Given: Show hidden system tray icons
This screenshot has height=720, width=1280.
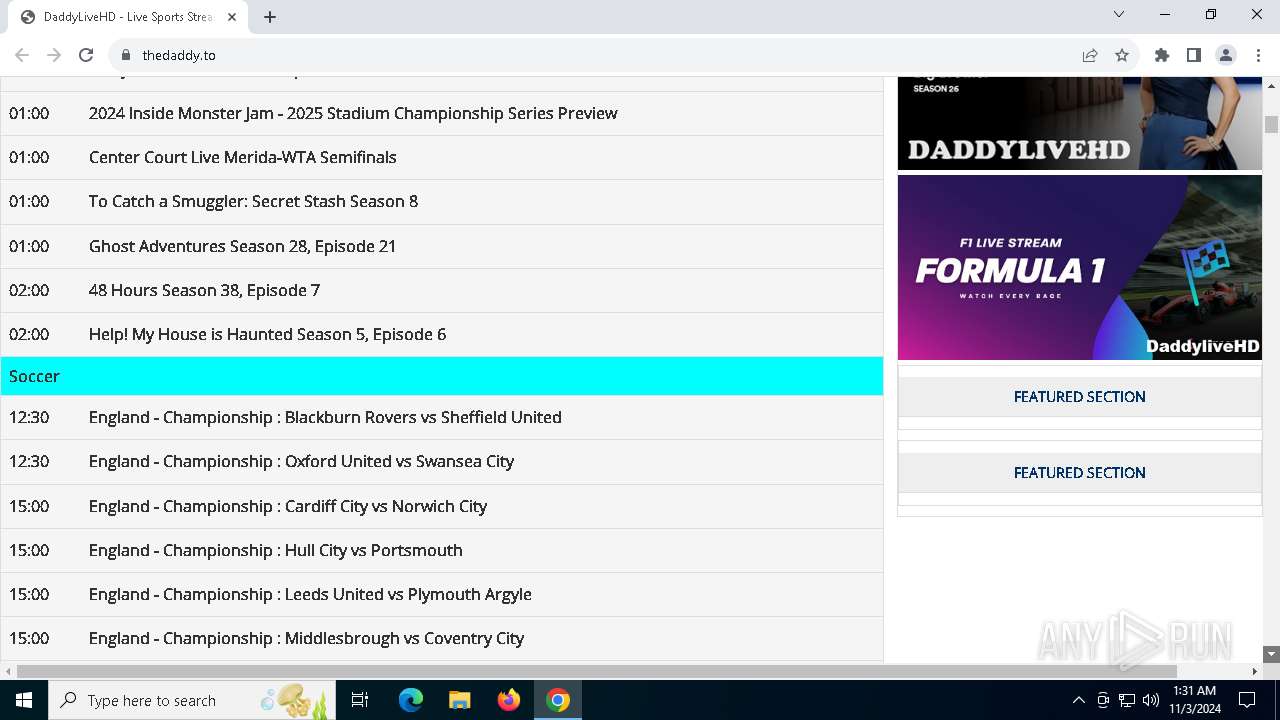Looking at the screenshot, I should (1079, 700).
